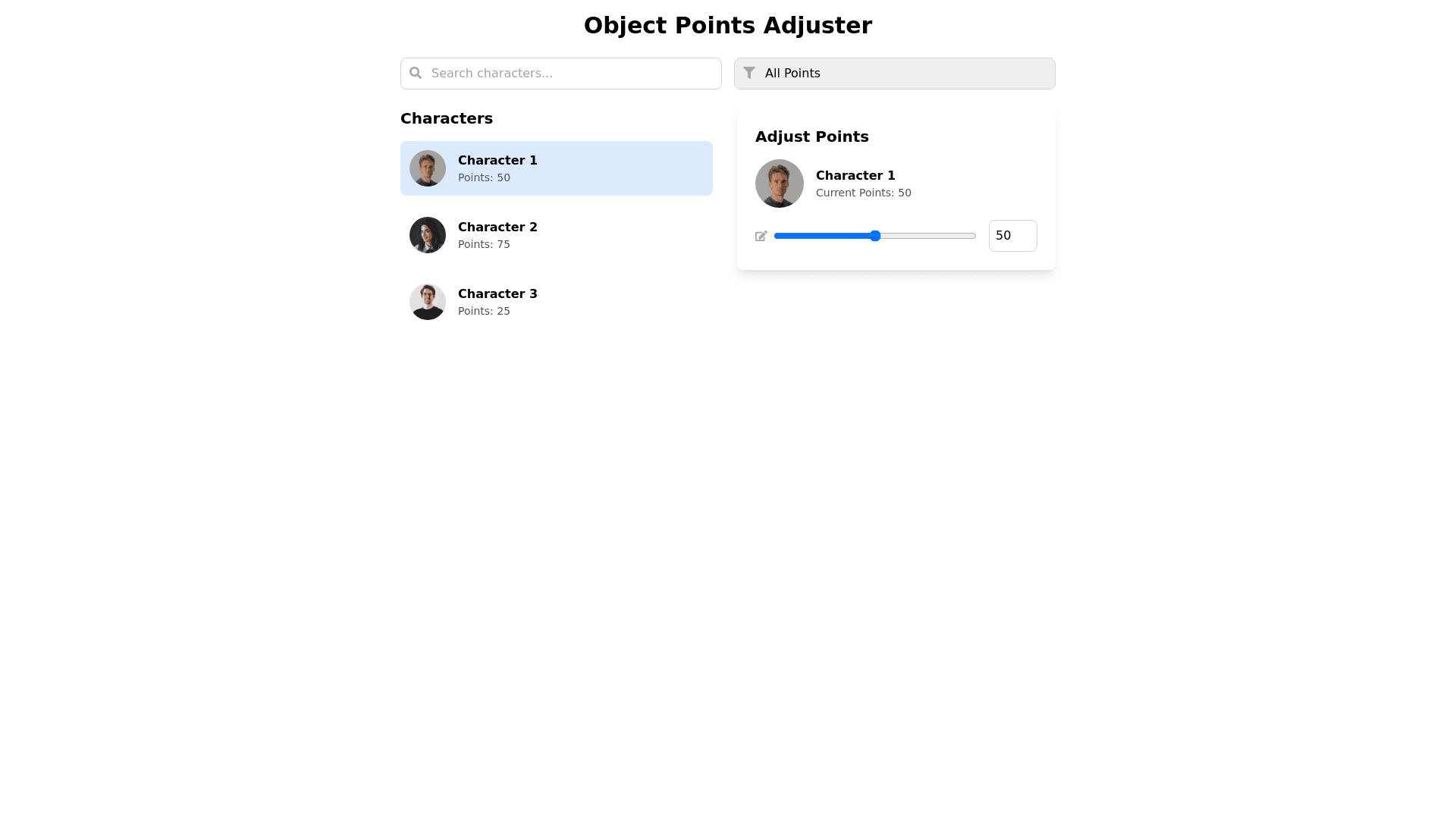Click the points number input box

[1012, 236]
